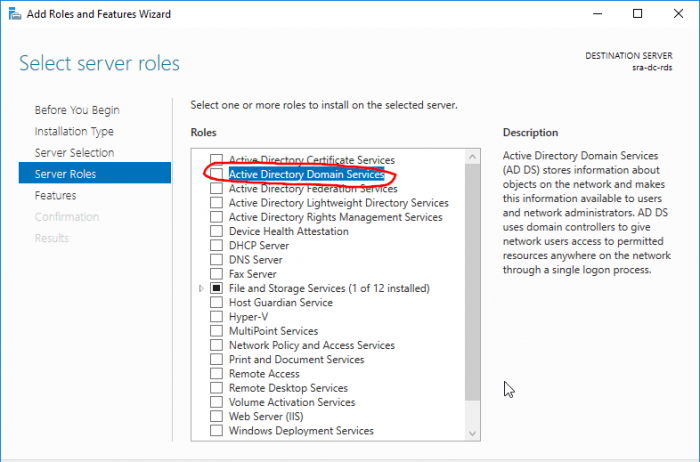Screen dimensions: 700x462
Task: Click the Roles list scrollbar thumb
Action: [x=472, y=282]
